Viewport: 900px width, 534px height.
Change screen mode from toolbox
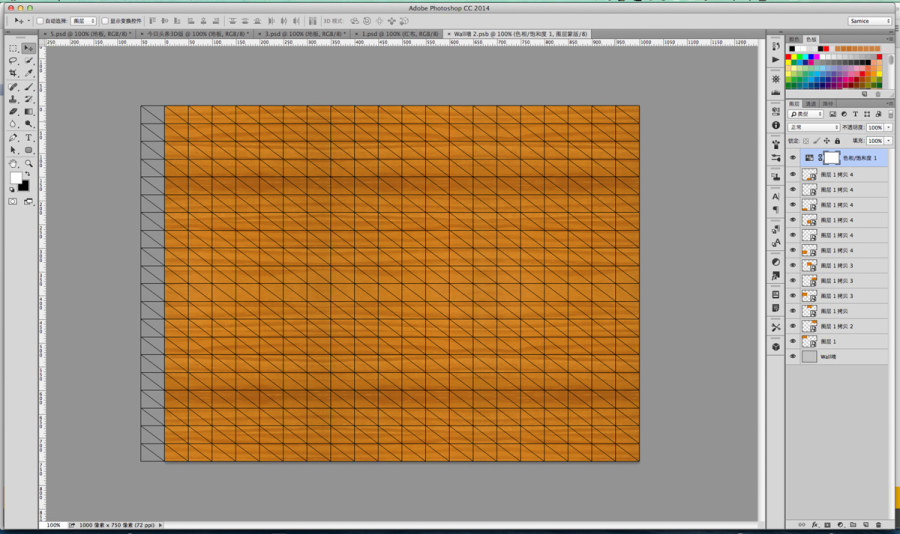(28, 202)
